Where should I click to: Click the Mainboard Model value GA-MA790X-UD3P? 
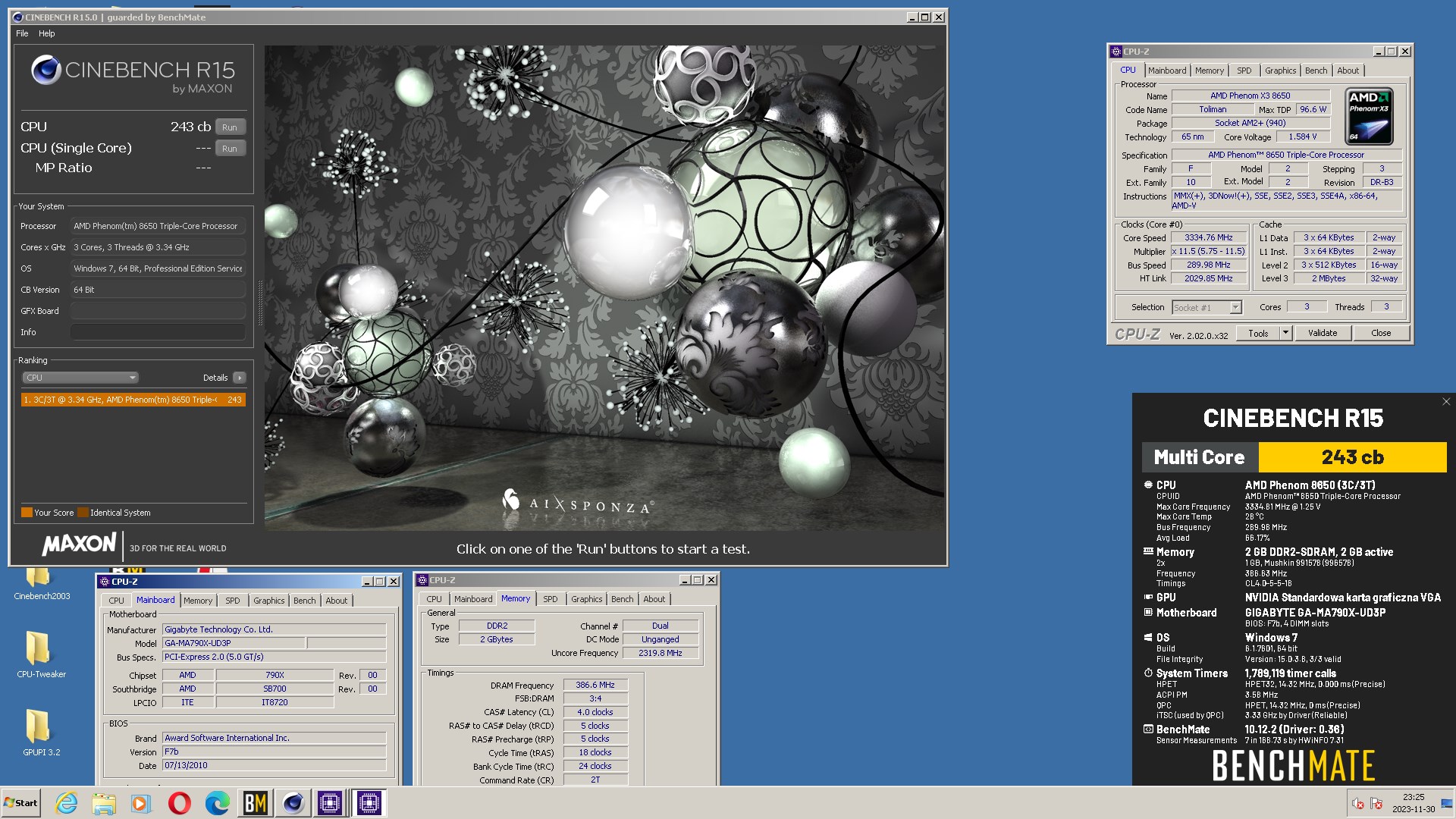pos(234,643)
